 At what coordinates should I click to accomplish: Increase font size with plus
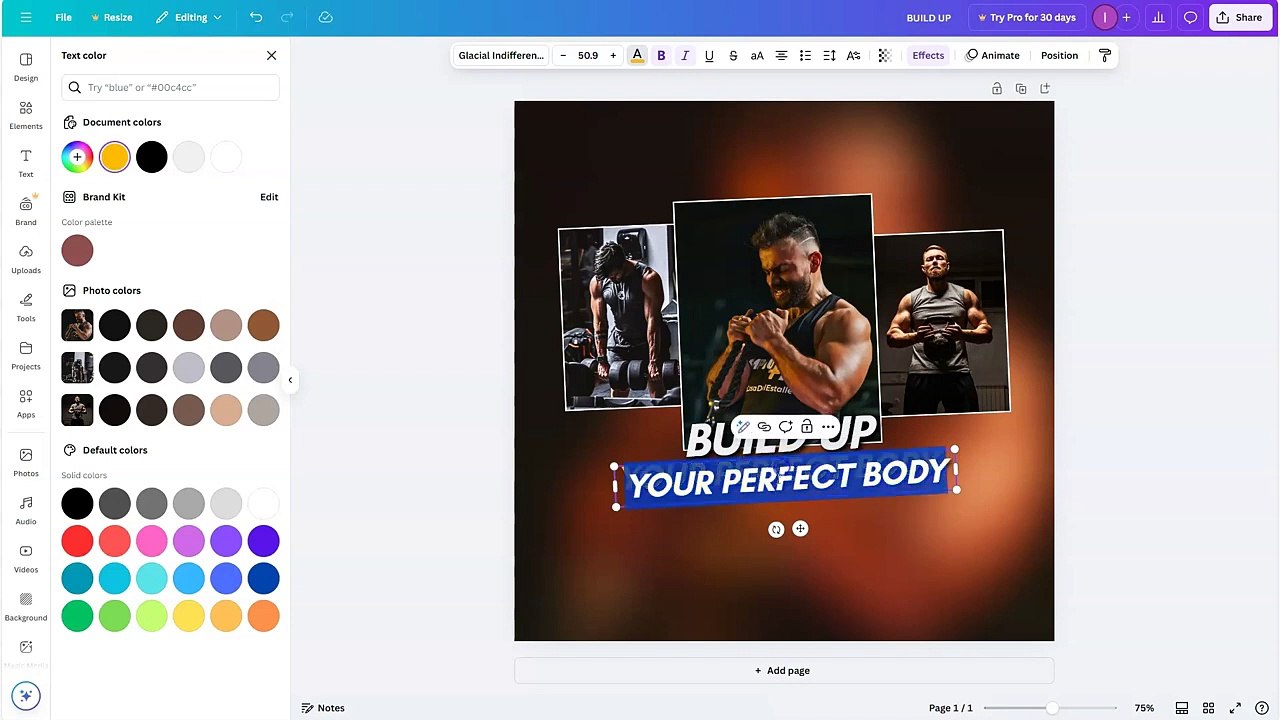click(x=613, y=55)
